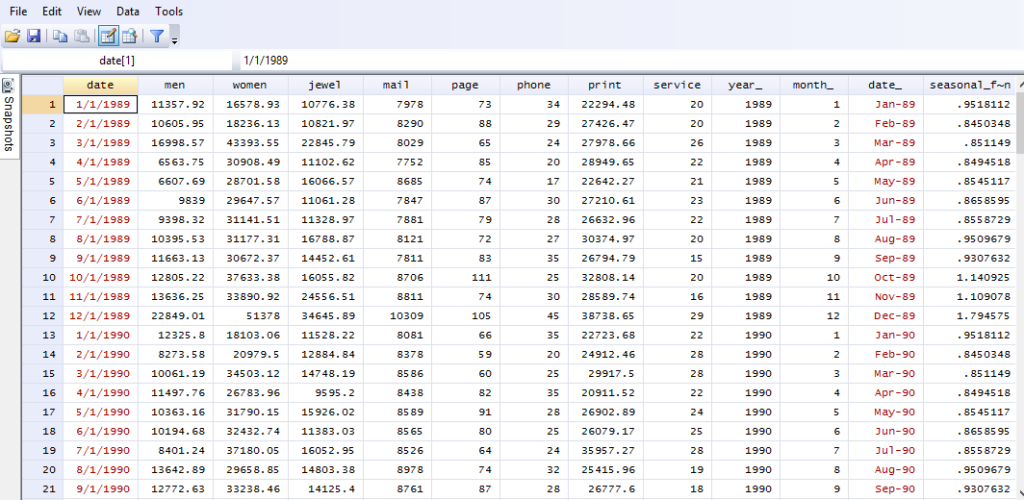Click men cell 6563.75
This screenshot has height=500, width=1024.
click(175, 162)
